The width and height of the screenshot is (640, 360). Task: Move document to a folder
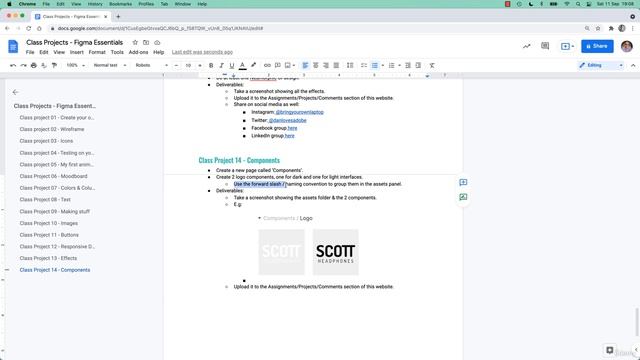click(146, 42)
